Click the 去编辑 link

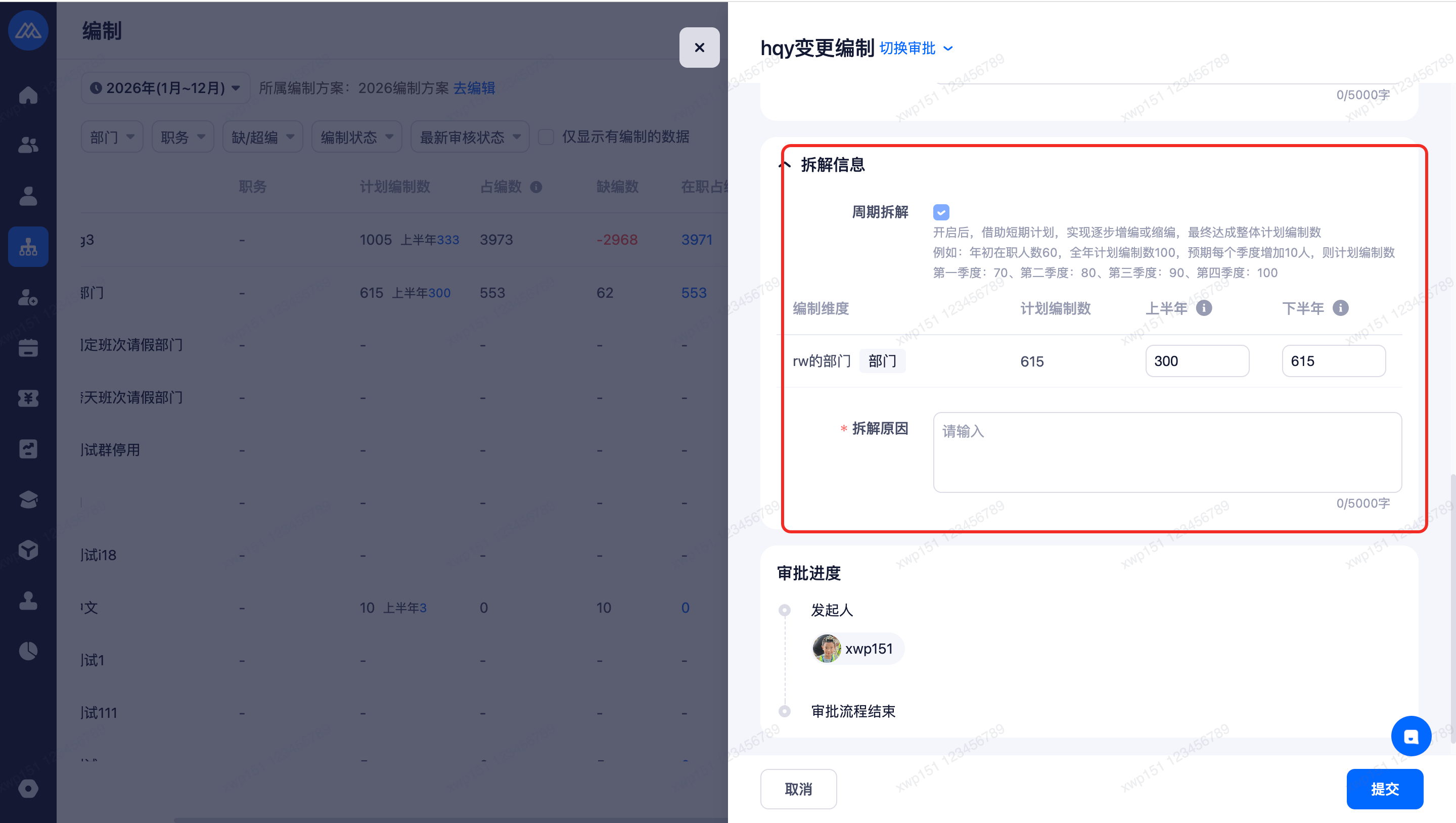(474, 88)
